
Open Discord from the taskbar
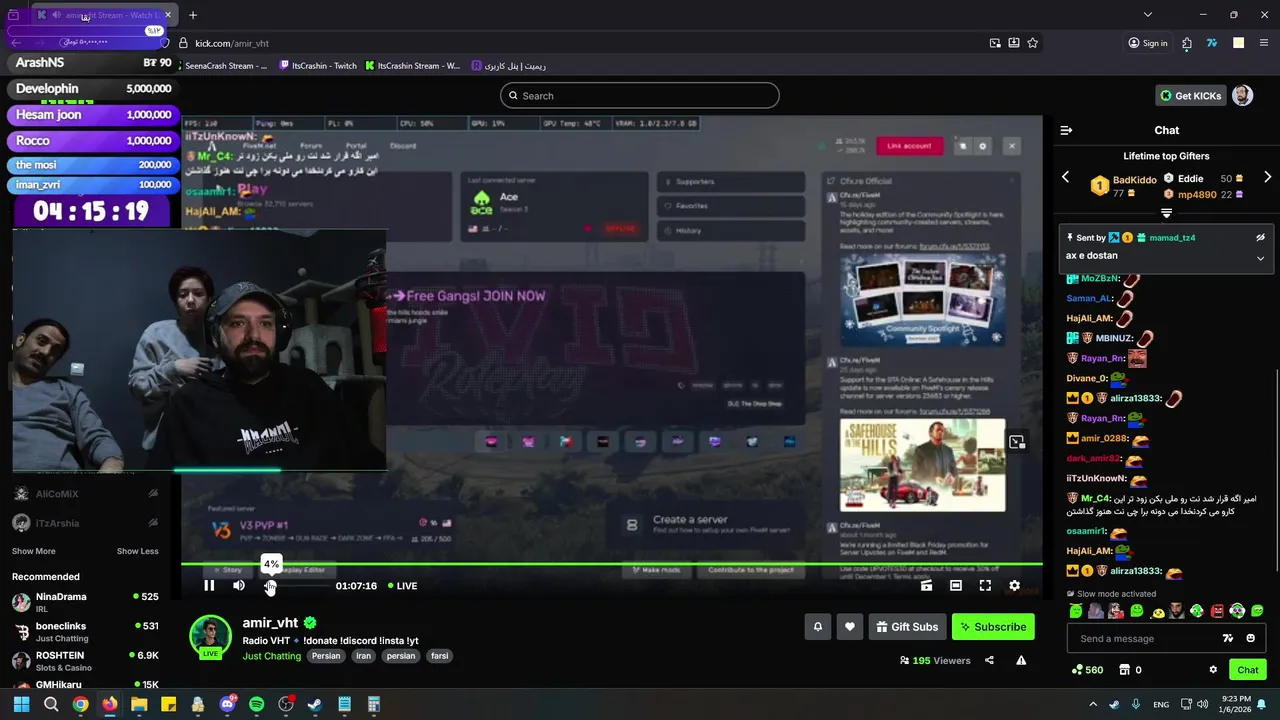click(227, 704)
